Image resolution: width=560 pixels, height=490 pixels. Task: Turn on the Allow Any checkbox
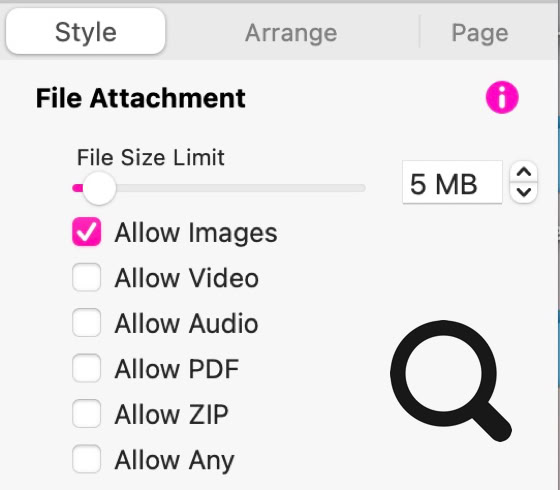tap(86, 459)
